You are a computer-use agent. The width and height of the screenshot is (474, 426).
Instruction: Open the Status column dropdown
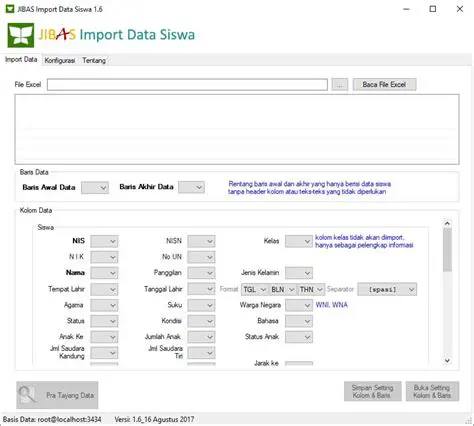[104, 321]
